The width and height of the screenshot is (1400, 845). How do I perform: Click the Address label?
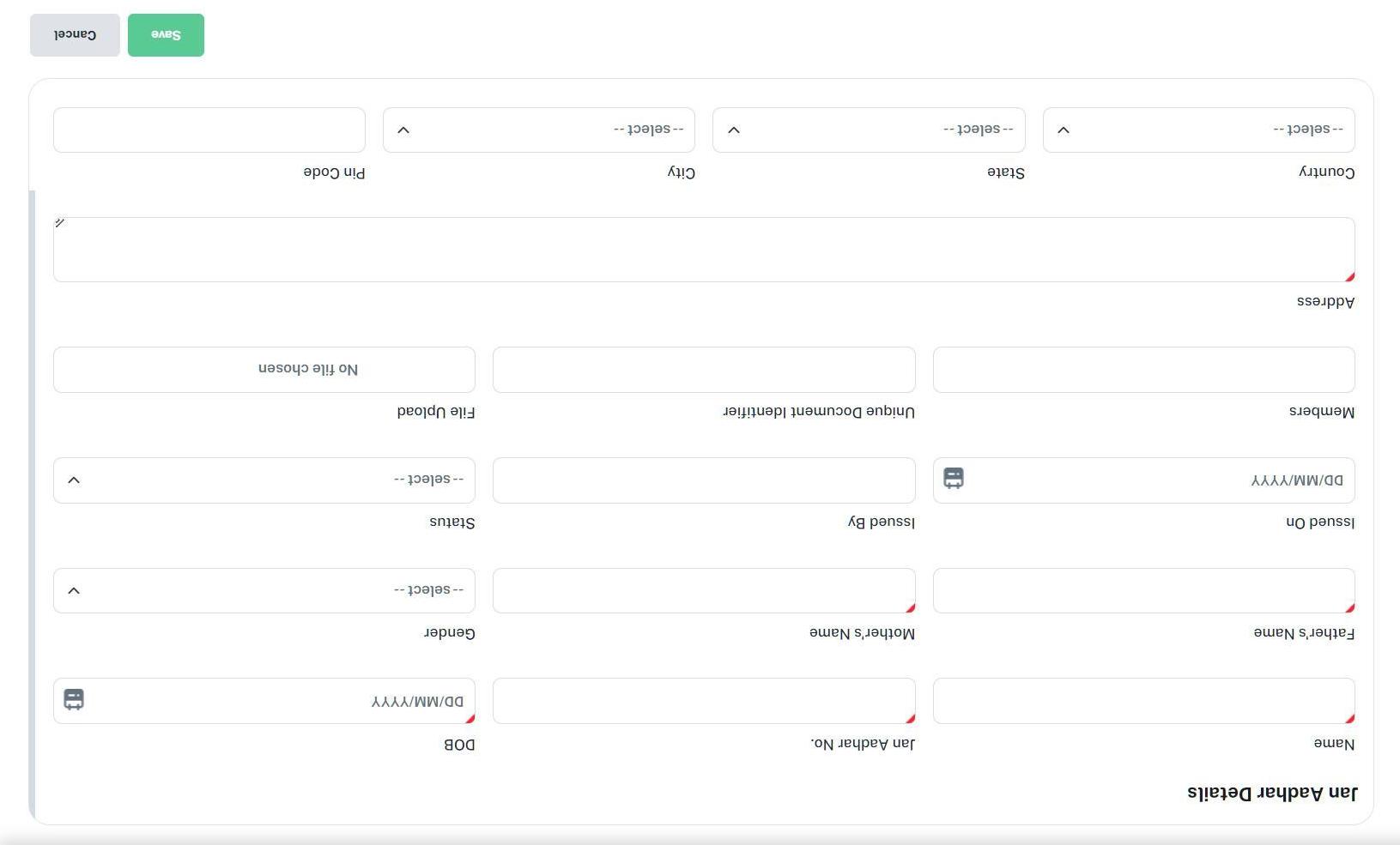tap(1325, 302)
